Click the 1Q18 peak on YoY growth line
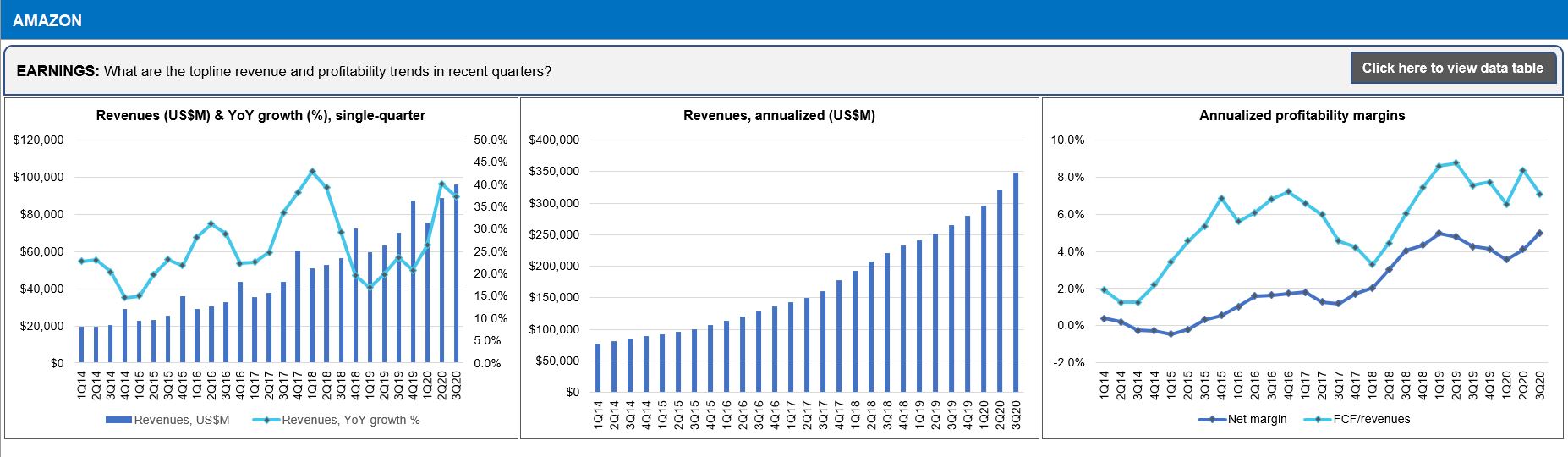Image resolution: width=1568 pixels, height=457 pixels. [312, 171]
